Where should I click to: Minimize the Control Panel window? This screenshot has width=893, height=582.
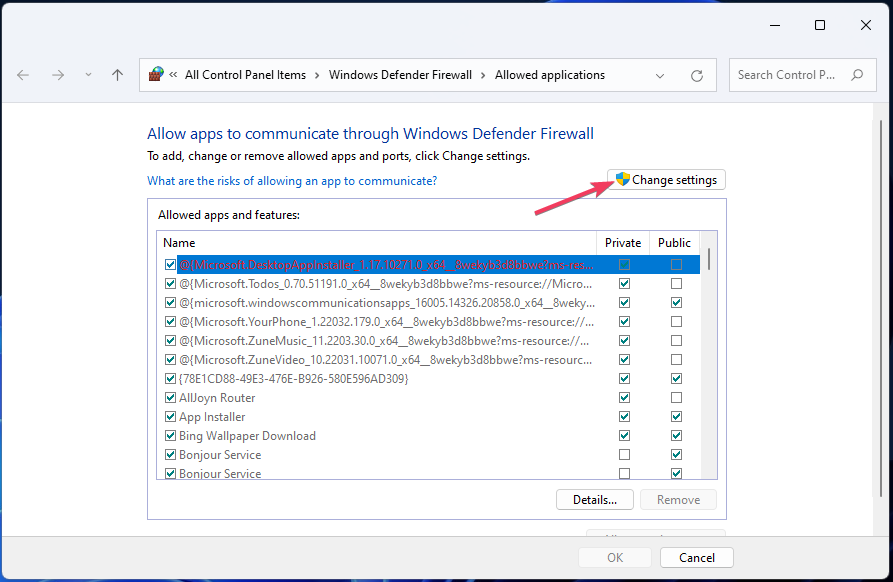pos(775,25)
